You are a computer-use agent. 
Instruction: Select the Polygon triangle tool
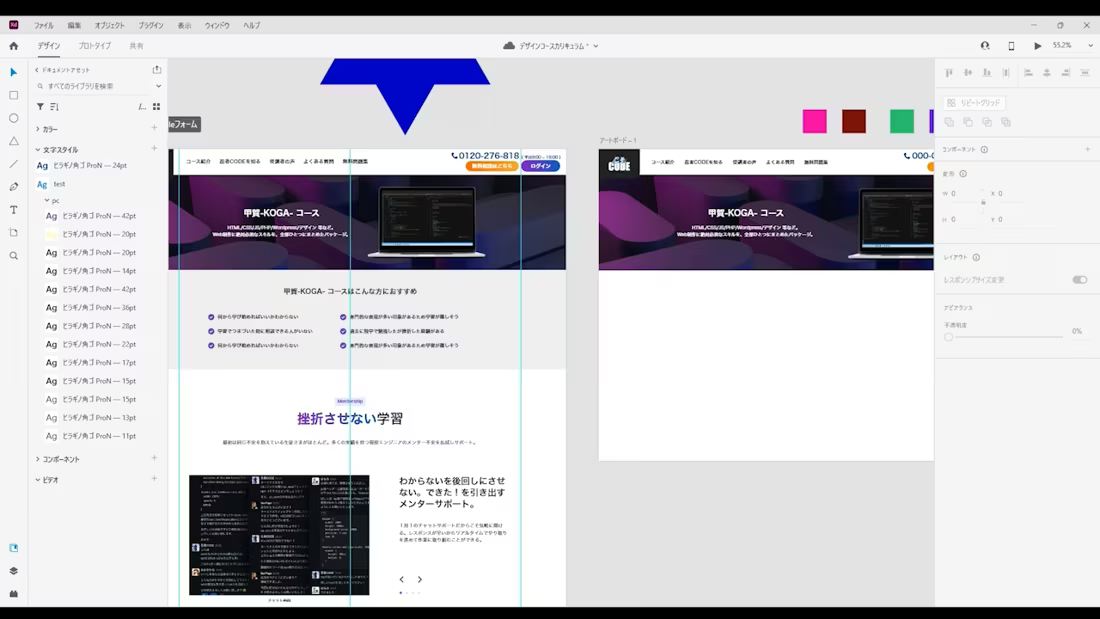[x=13, y=141]
